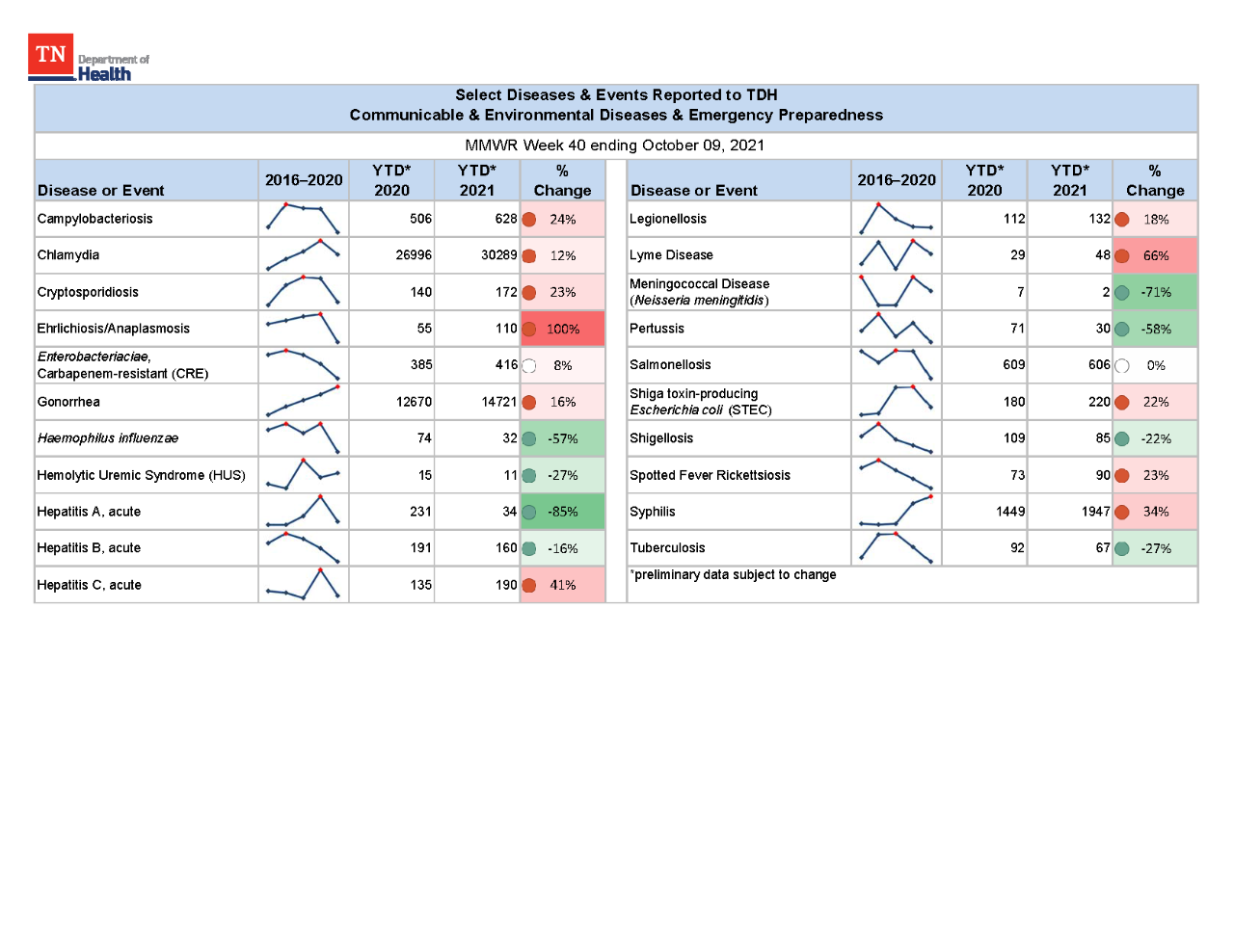The width and height of the screenshot is (1234, 952).
Task: Click the green dot for Hemolytic Uremic Syndrome
Action: coord(529,476)
